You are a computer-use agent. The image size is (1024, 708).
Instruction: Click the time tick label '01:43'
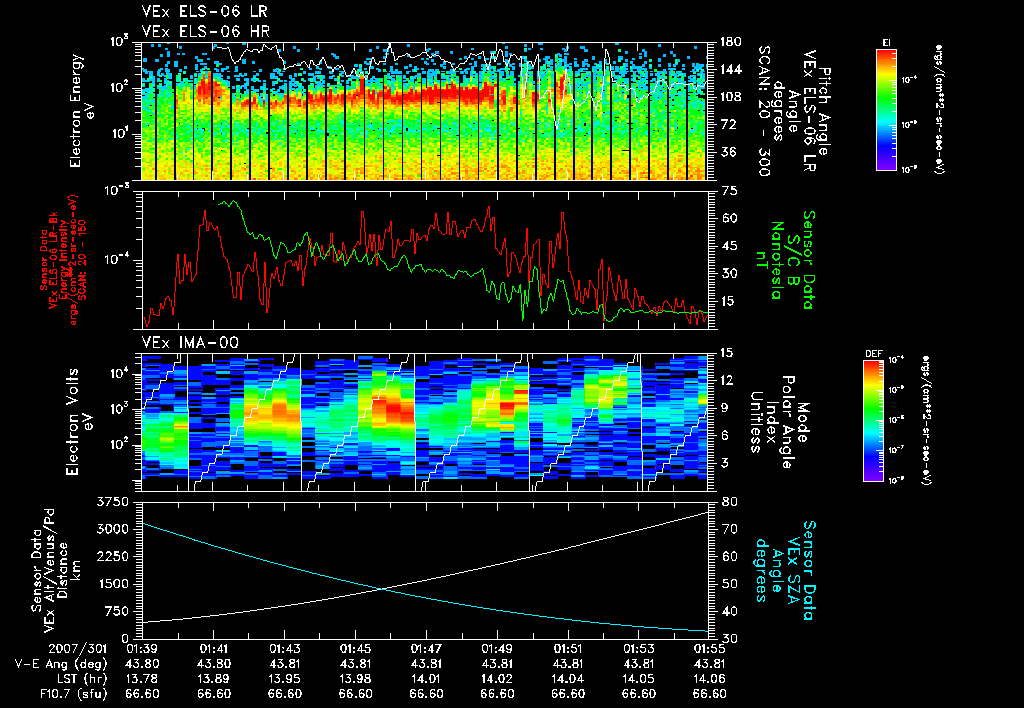pos(284,649)
